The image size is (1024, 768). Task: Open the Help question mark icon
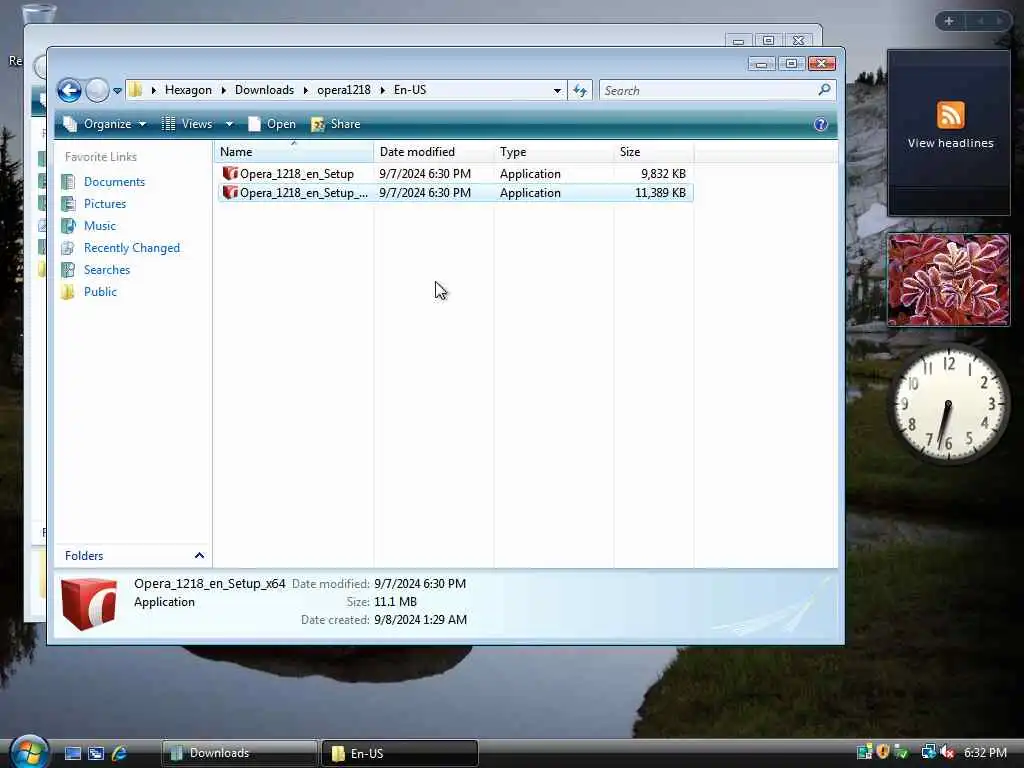click(821, 124)
